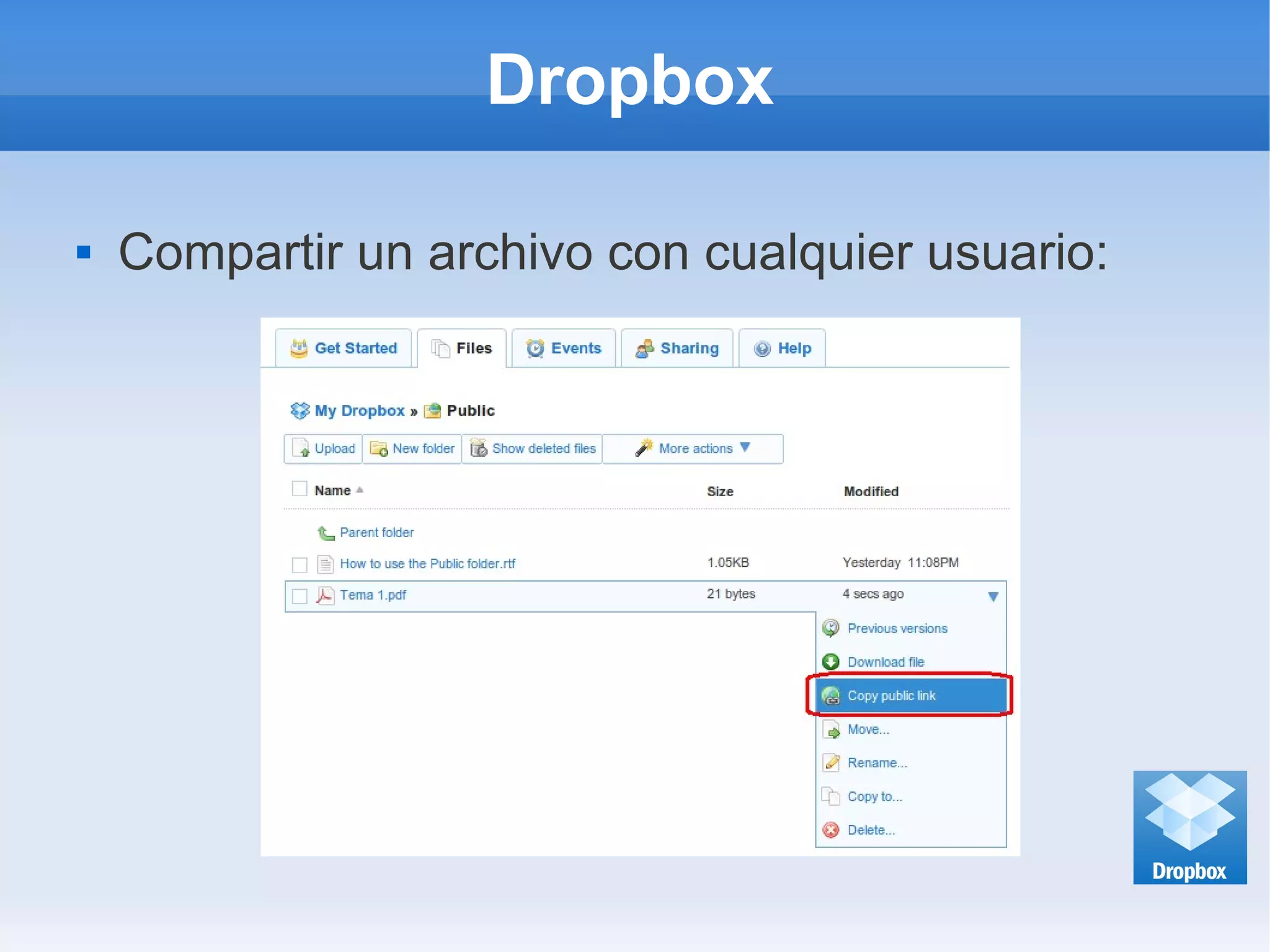
Task: Click the Dropbox logo in the corner
Action: [1190, 827]
